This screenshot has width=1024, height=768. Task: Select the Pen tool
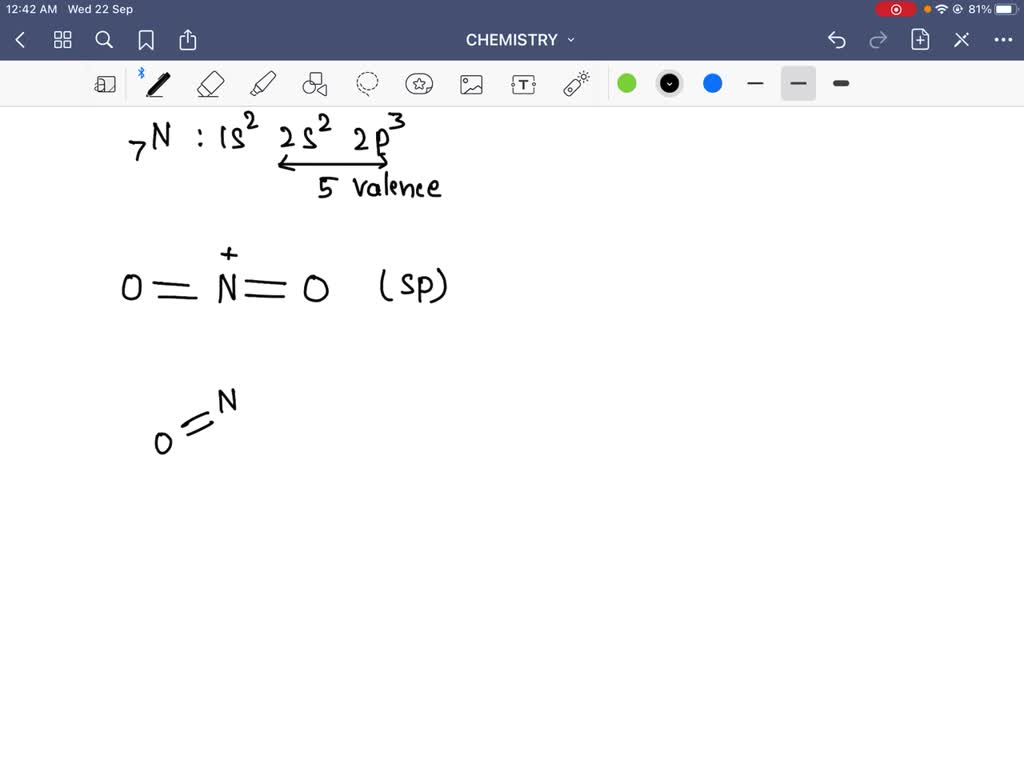click(x=157, y=83)
